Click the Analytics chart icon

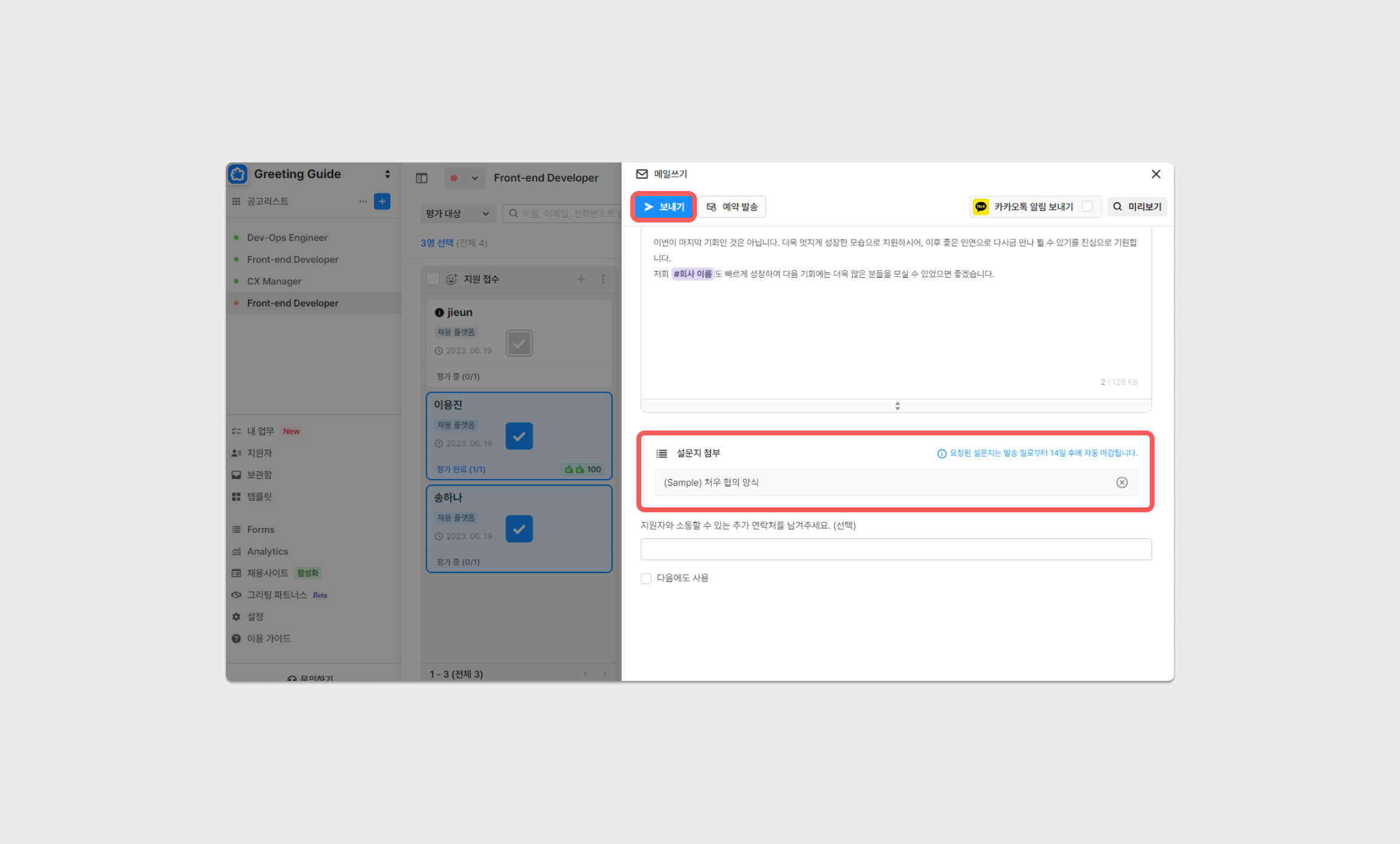(x=236, y=551)
